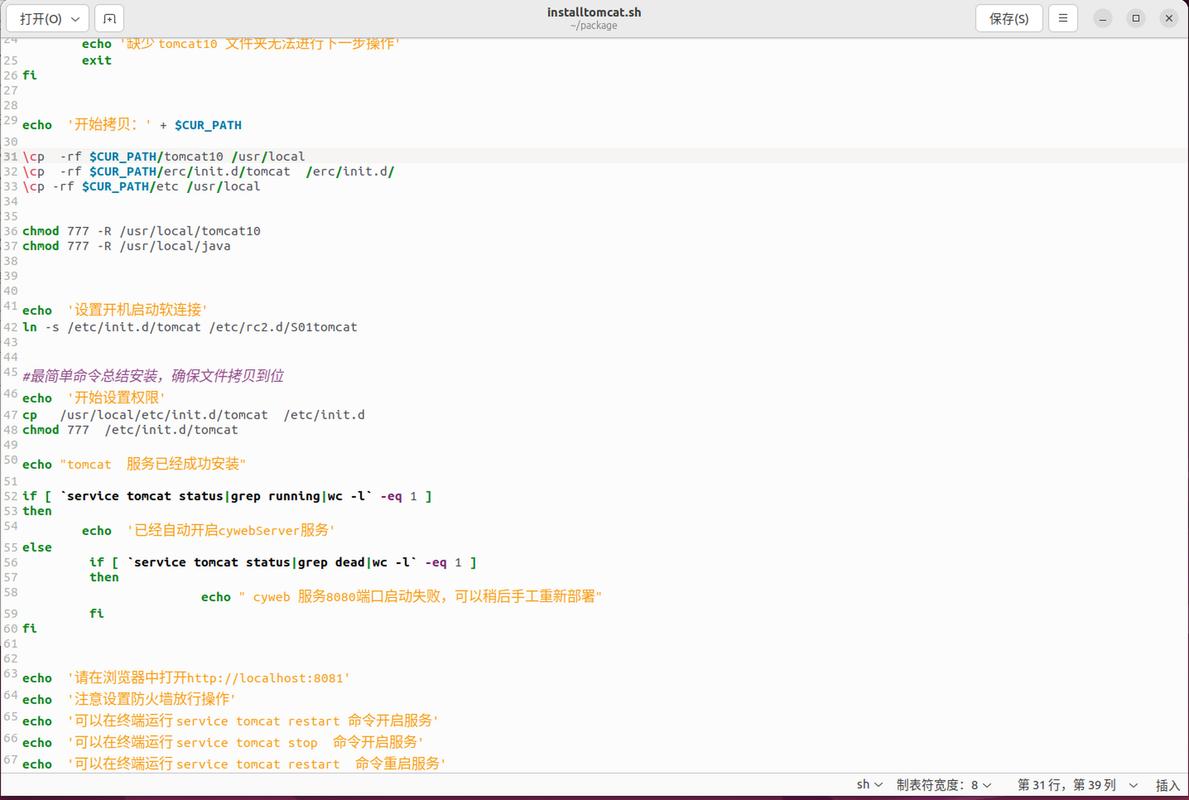
Task: Toggle 插入 insert mode indicator
Action: point(1168,785)
